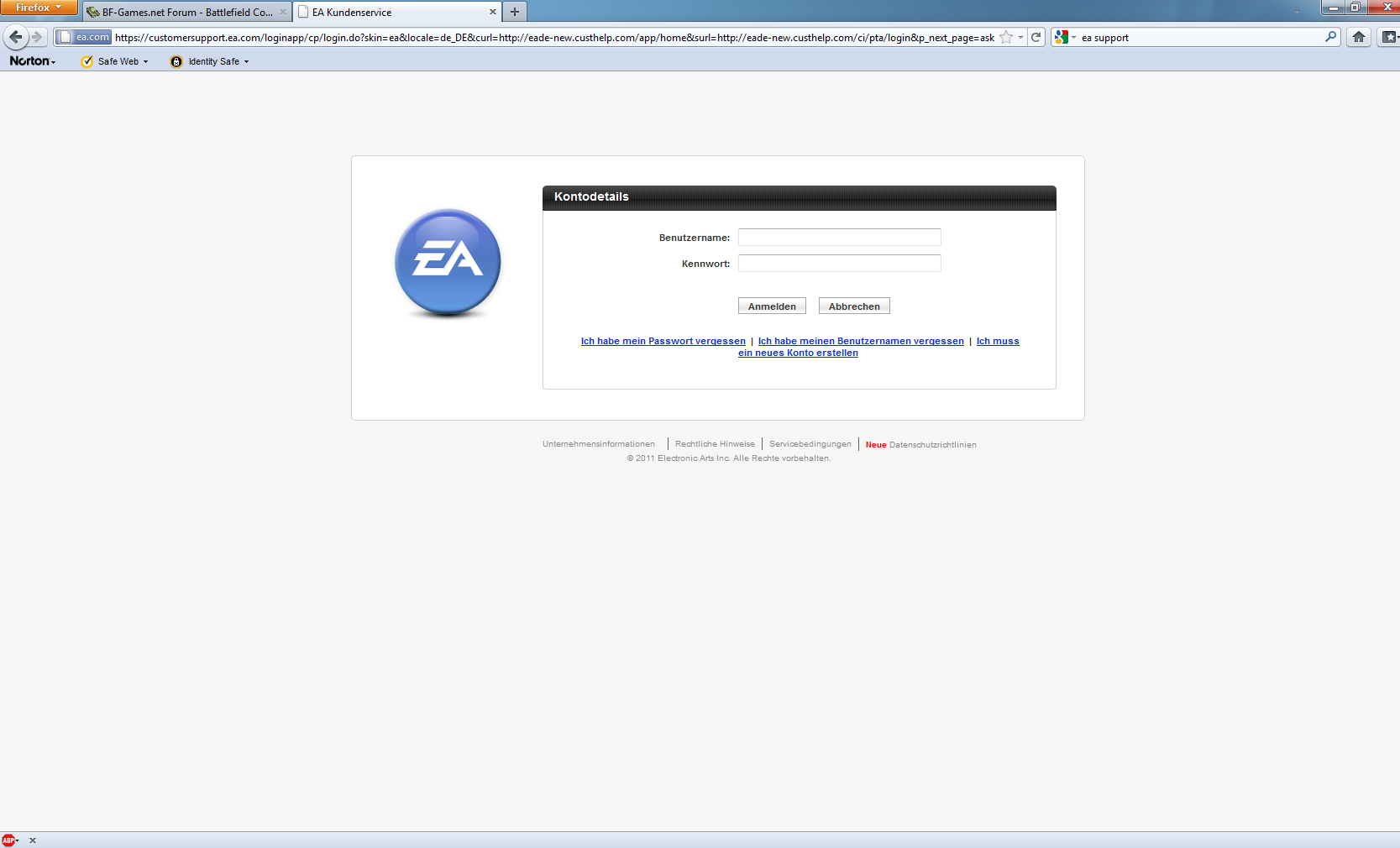
Task: Click the address bar URL text
Action: [x=554, y=37]
